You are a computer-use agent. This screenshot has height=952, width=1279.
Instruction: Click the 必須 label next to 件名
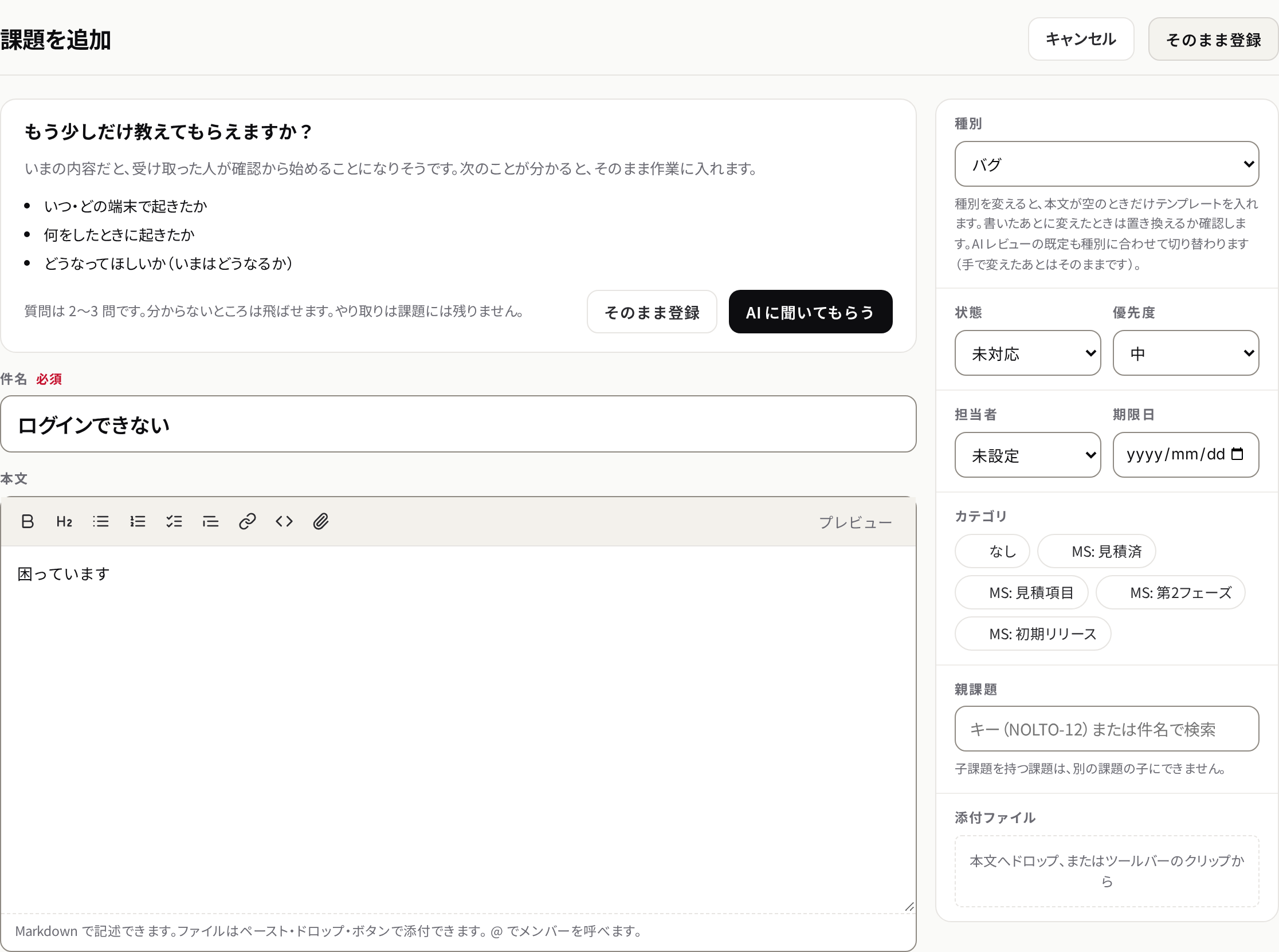(49, 379)
